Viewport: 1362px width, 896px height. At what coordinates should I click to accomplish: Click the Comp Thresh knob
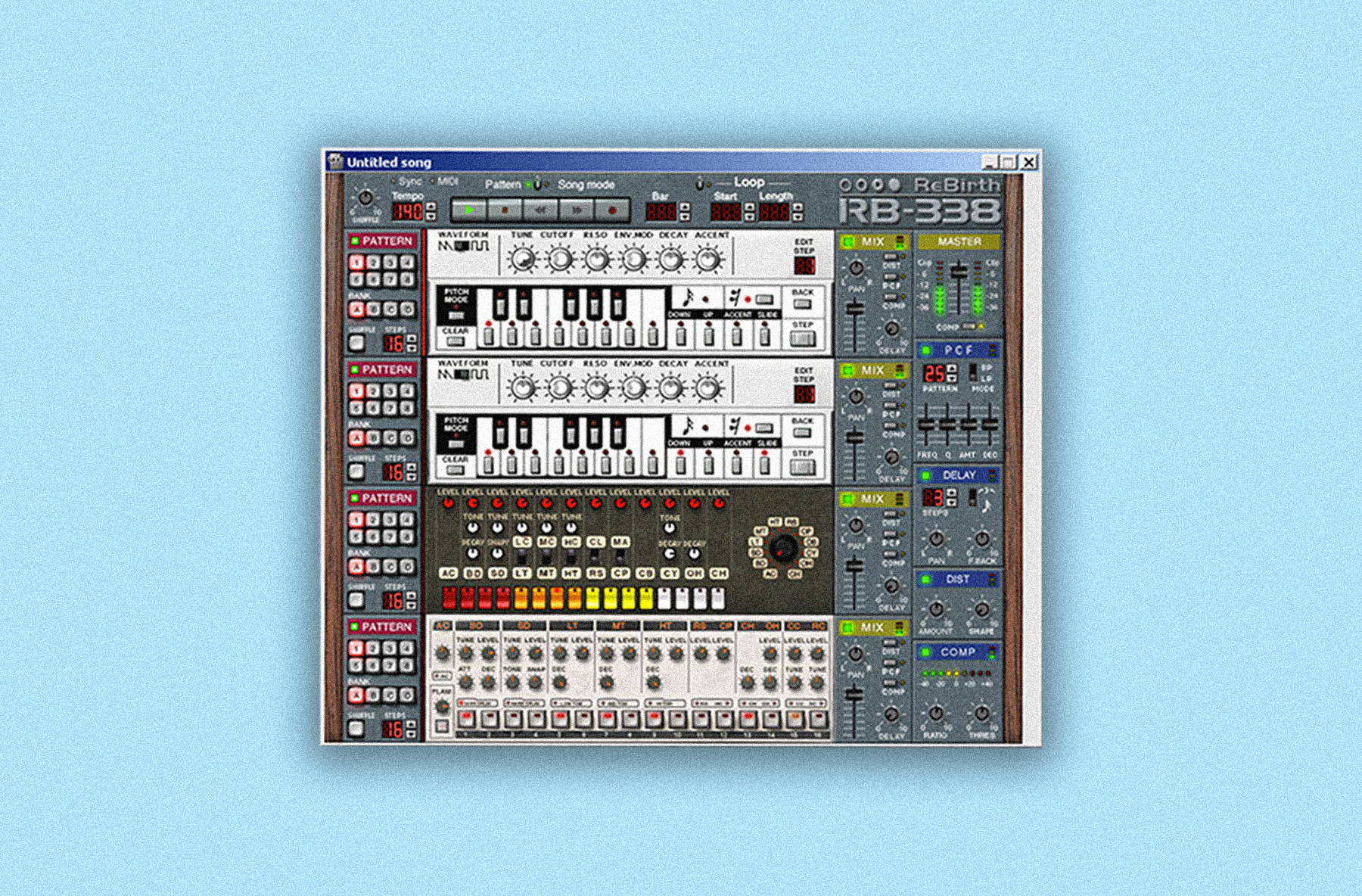[x=981, y=714]
